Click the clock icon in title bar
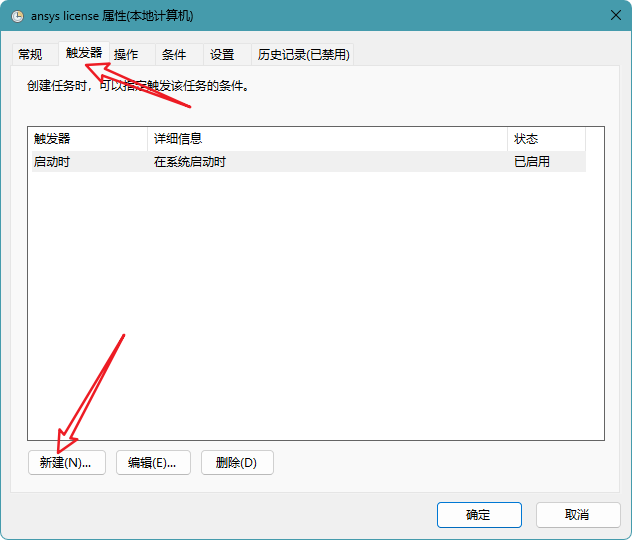The image size is (632, 540). click(x=17, y=16)
